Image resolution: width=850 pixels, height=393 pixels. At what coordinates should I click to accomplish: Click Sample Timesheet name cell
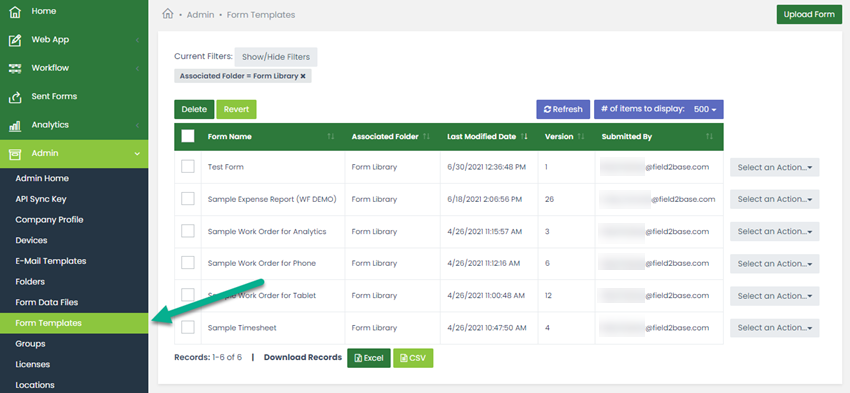tap(242, 328)
